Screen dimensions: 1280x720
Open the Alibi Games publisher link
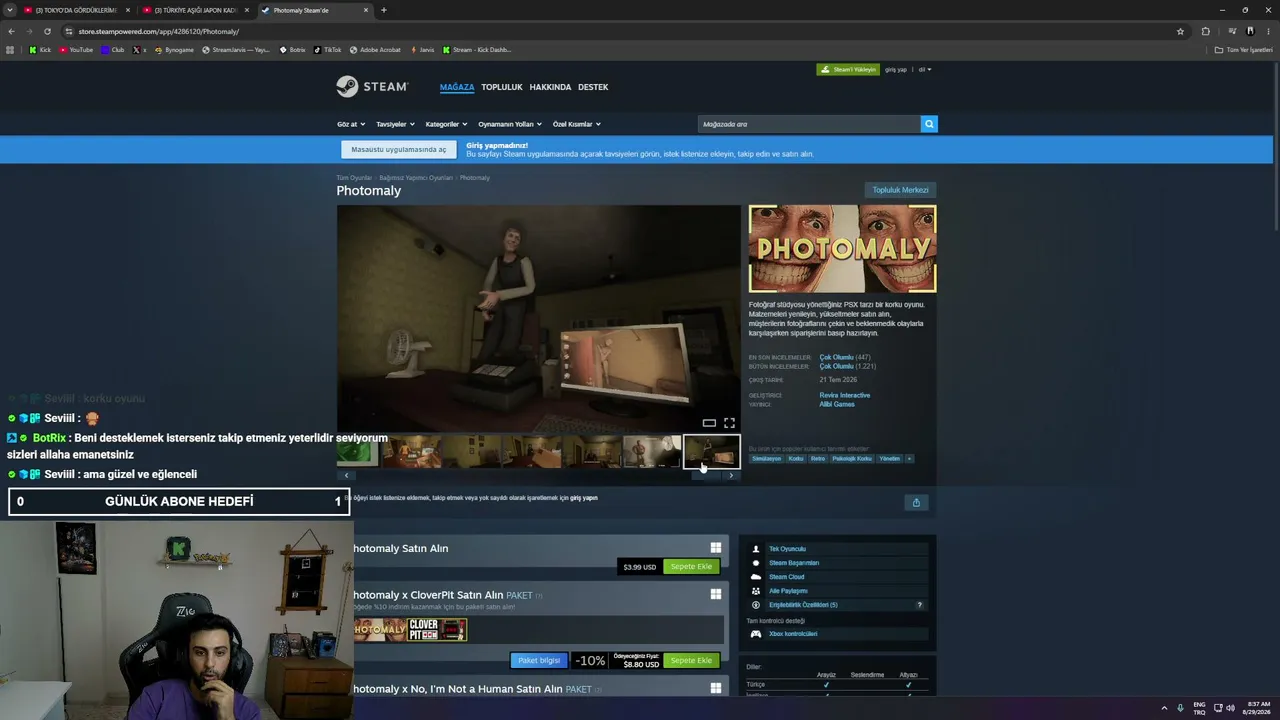coord(837,404)
